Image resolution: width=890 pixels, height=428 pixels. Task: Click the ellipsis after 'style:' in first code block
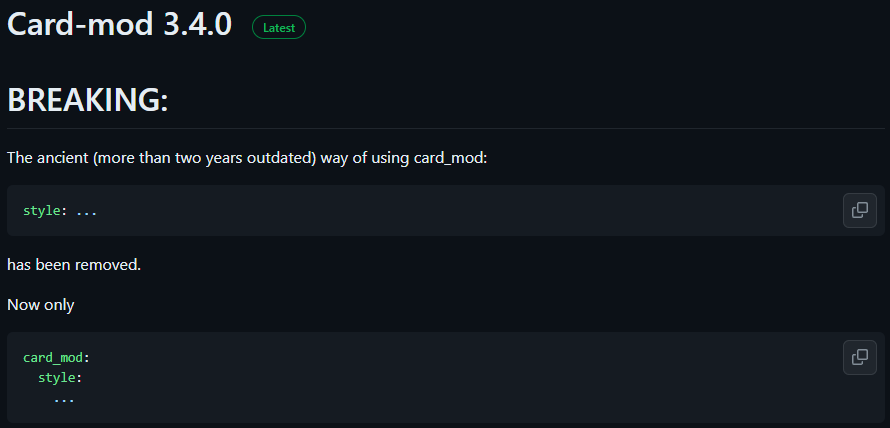tap(86, 212)
